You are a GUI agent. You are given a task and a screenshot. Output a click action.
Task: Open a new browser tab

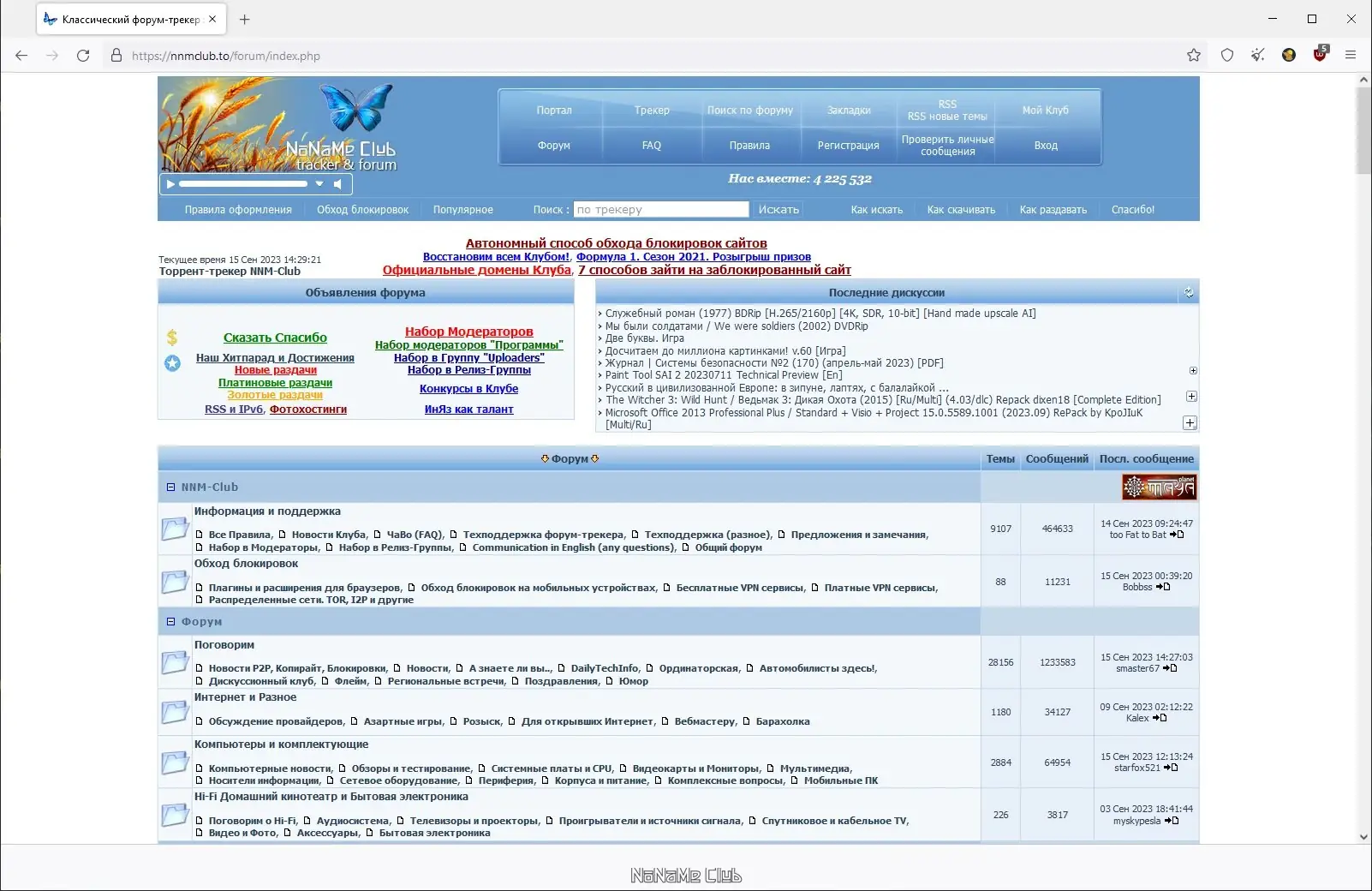(245, 19)
